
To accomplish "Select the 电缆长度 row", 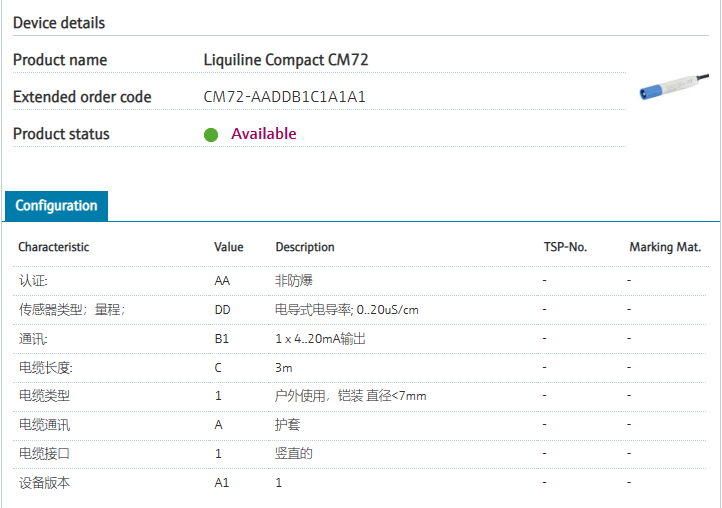I will (46, 368).
